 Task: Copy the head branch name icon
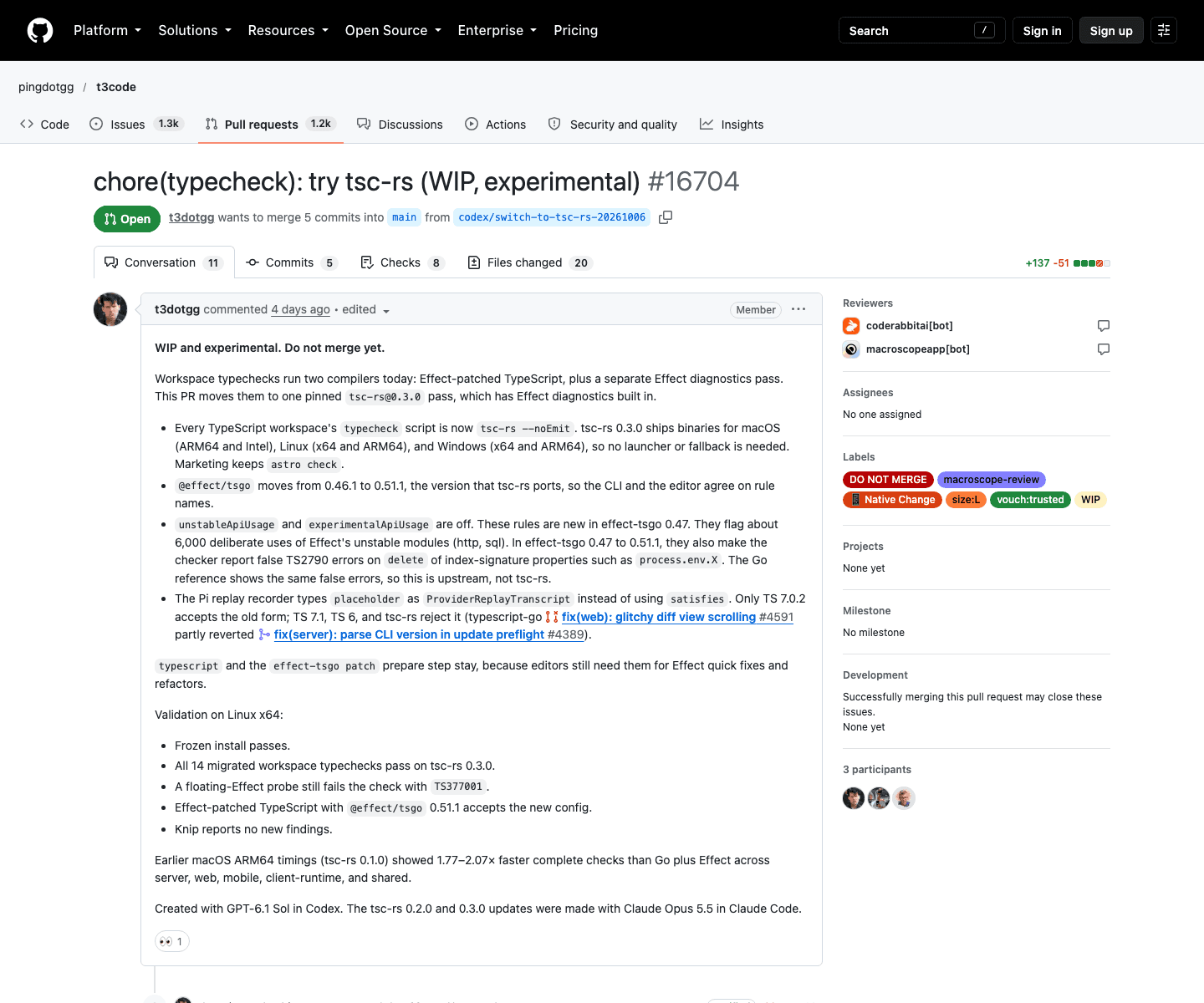[666, 217]
